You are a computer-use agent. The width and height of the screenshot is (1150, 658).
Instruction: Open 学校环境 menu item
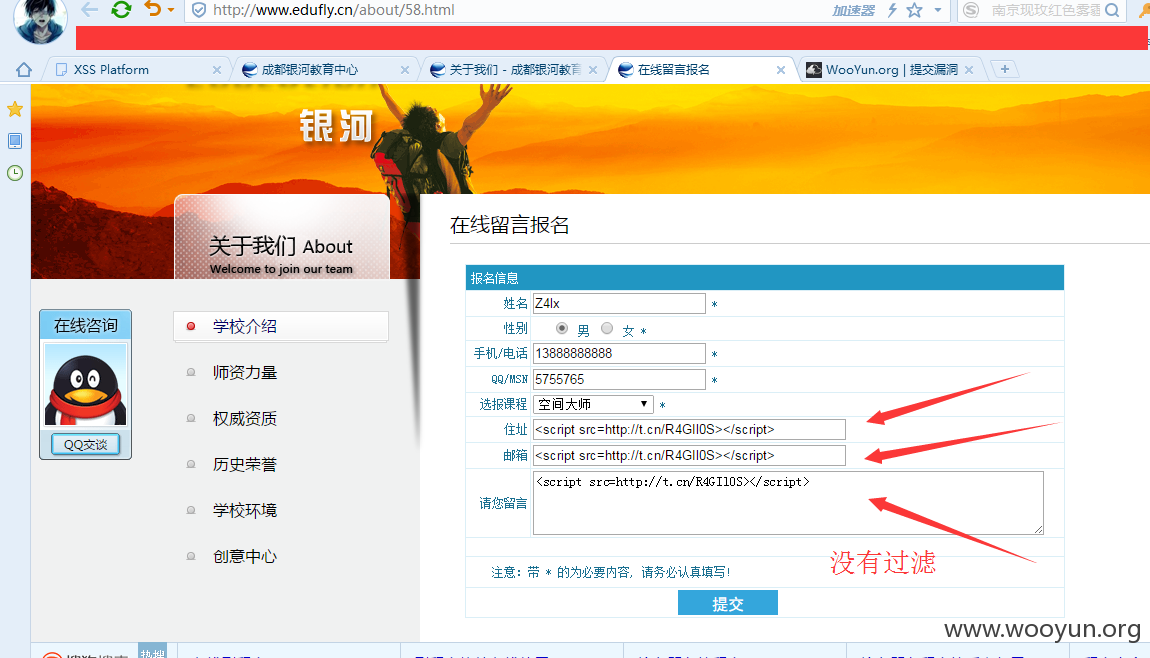[245, 511]
